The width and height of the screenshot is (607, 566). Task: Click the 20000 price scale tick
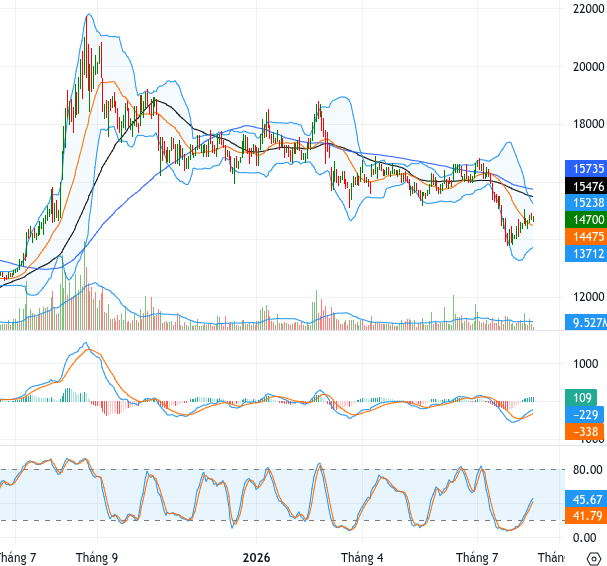pos(588,67)
